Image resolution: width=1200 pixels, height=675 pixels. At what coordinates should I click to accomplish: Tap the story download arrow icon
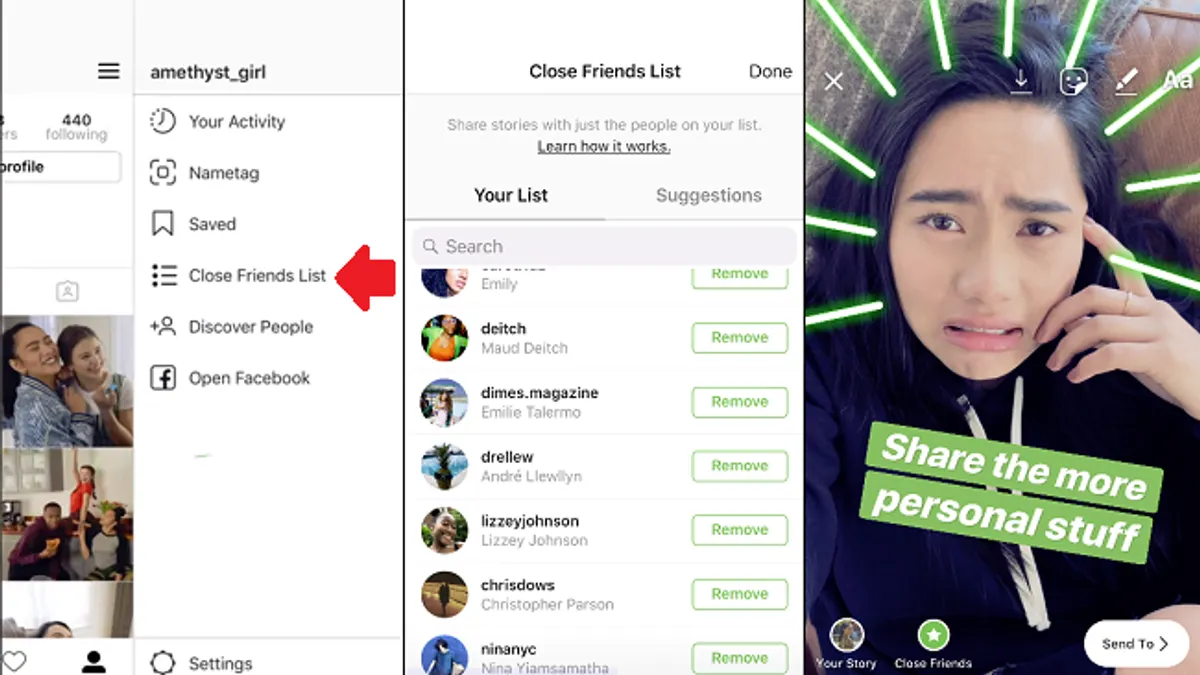tap(1020, 82)
